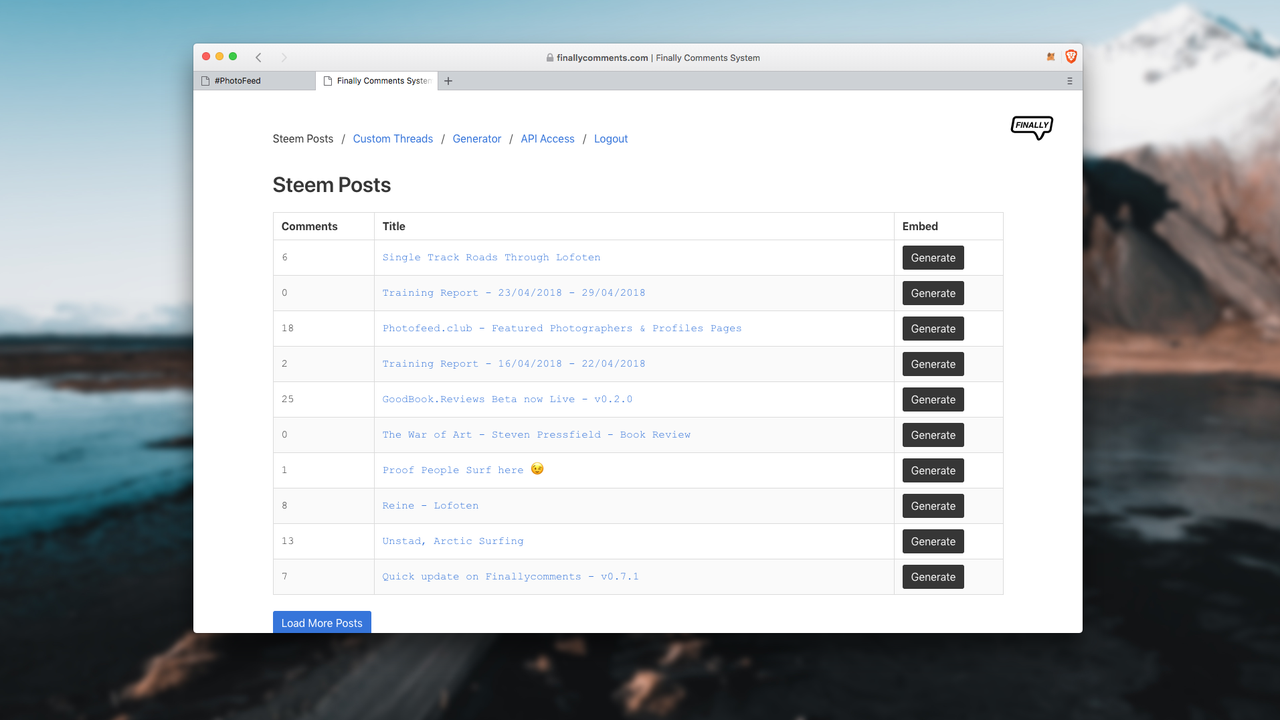1280x720 pixels.
Task: Click the Logout link
Action: 611,139
